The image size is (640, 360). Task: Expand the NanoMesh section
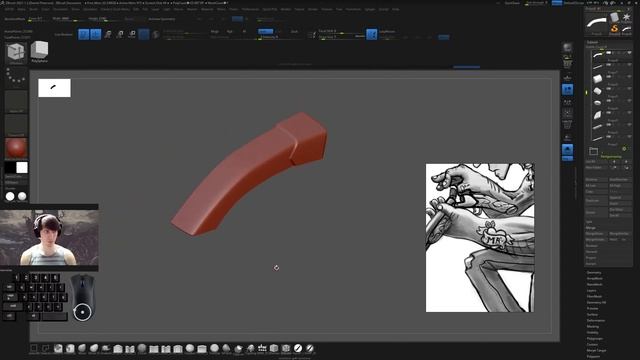(x=594, y=284)
